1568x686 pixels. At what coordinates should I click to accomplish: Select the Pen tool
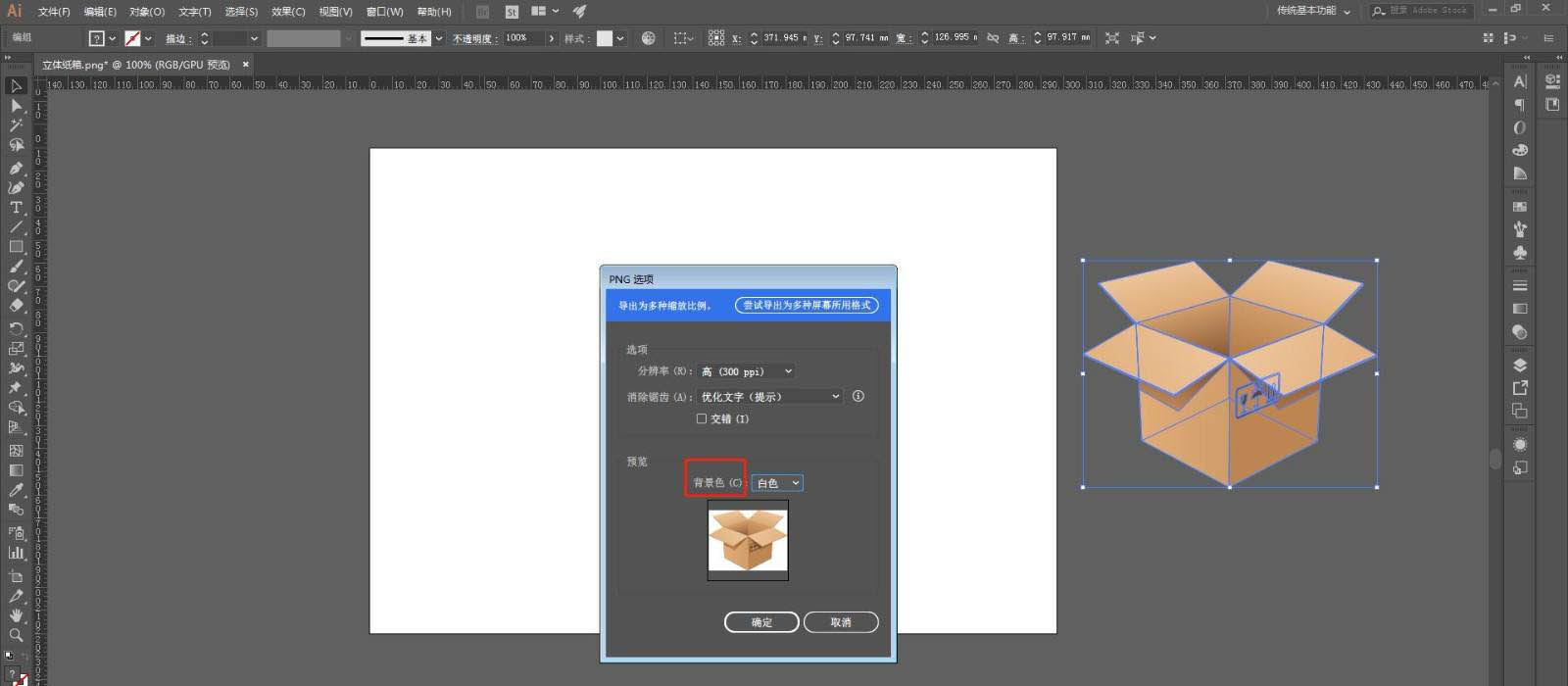coord(16,168)
